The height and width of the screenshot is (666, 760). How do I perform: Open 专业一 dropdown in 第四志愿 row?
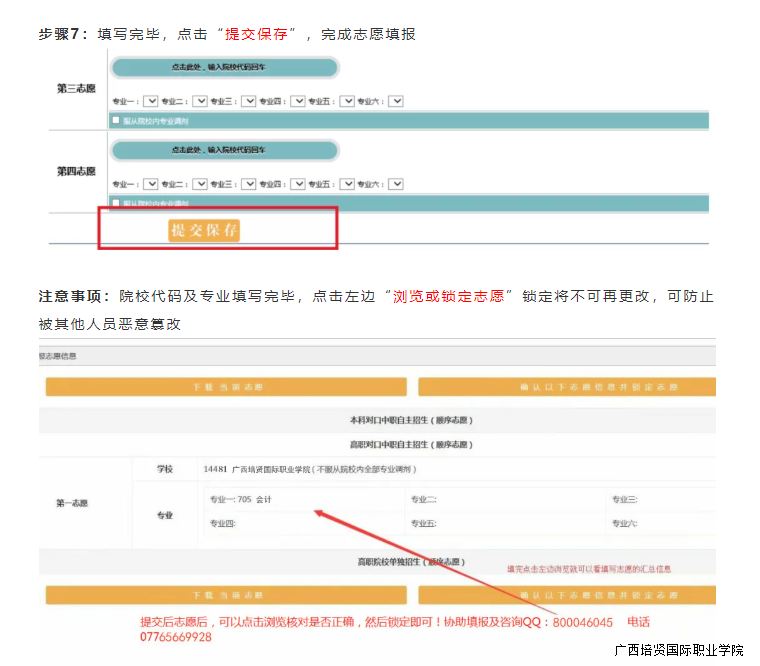pos(151,184)
